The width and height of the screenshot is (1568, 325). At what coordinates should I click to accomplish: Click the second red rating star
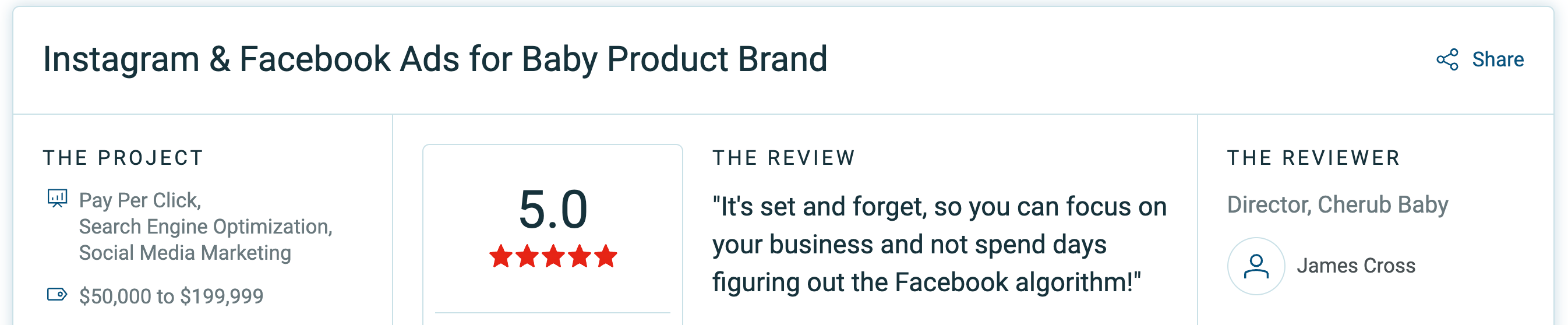(x=527, y=256)
